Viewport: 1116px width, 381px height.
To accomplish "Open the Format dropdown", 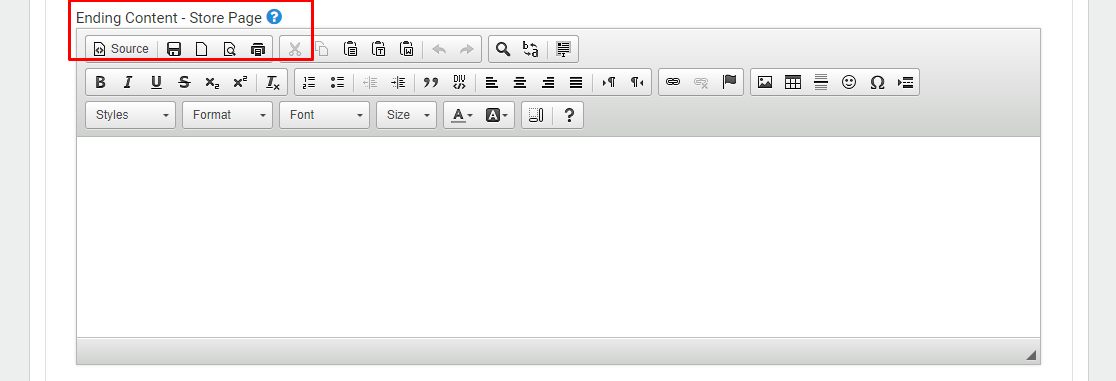I will (227, 115).
